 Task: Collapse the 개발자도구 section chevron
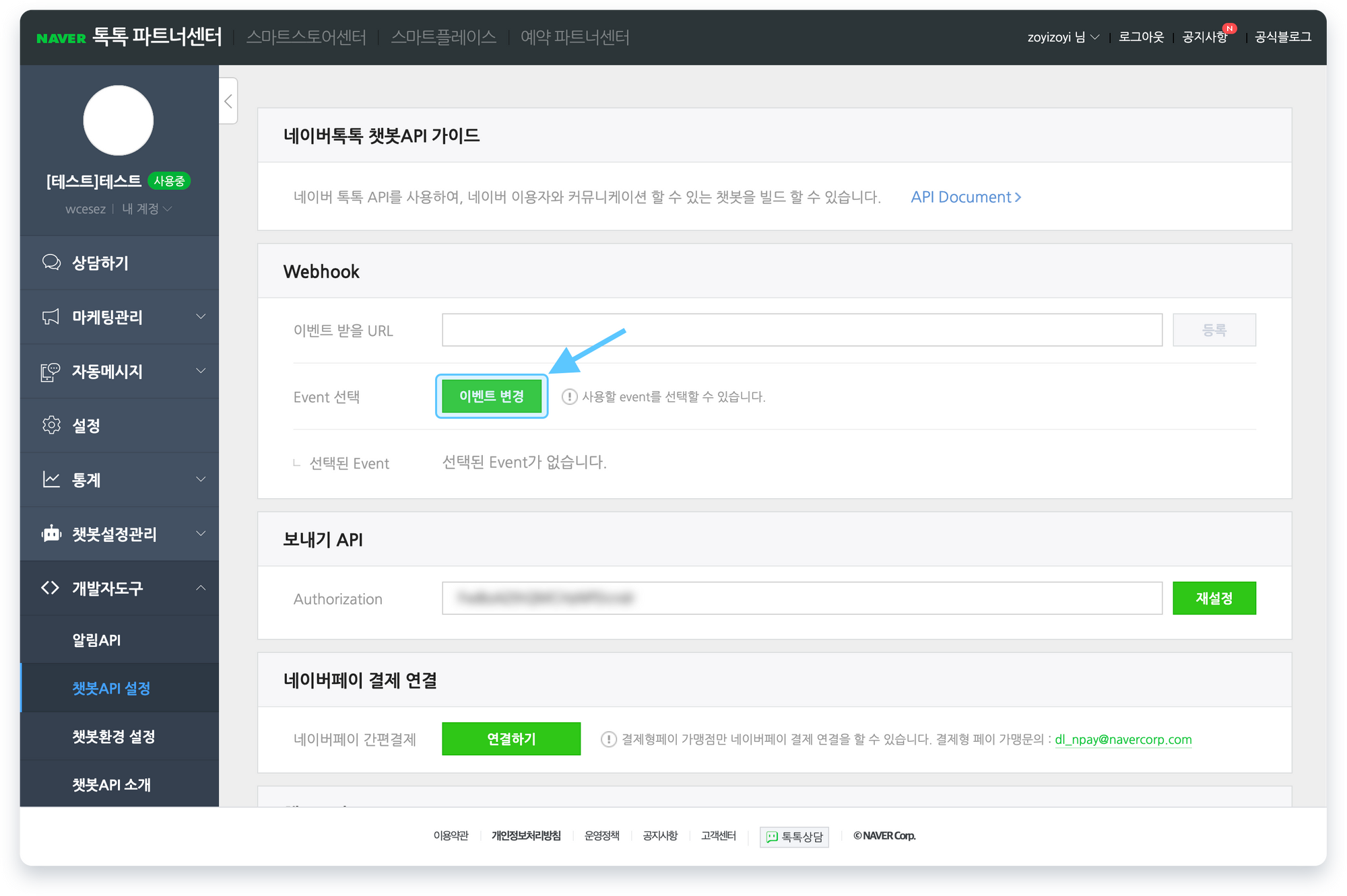click(201, 588)
